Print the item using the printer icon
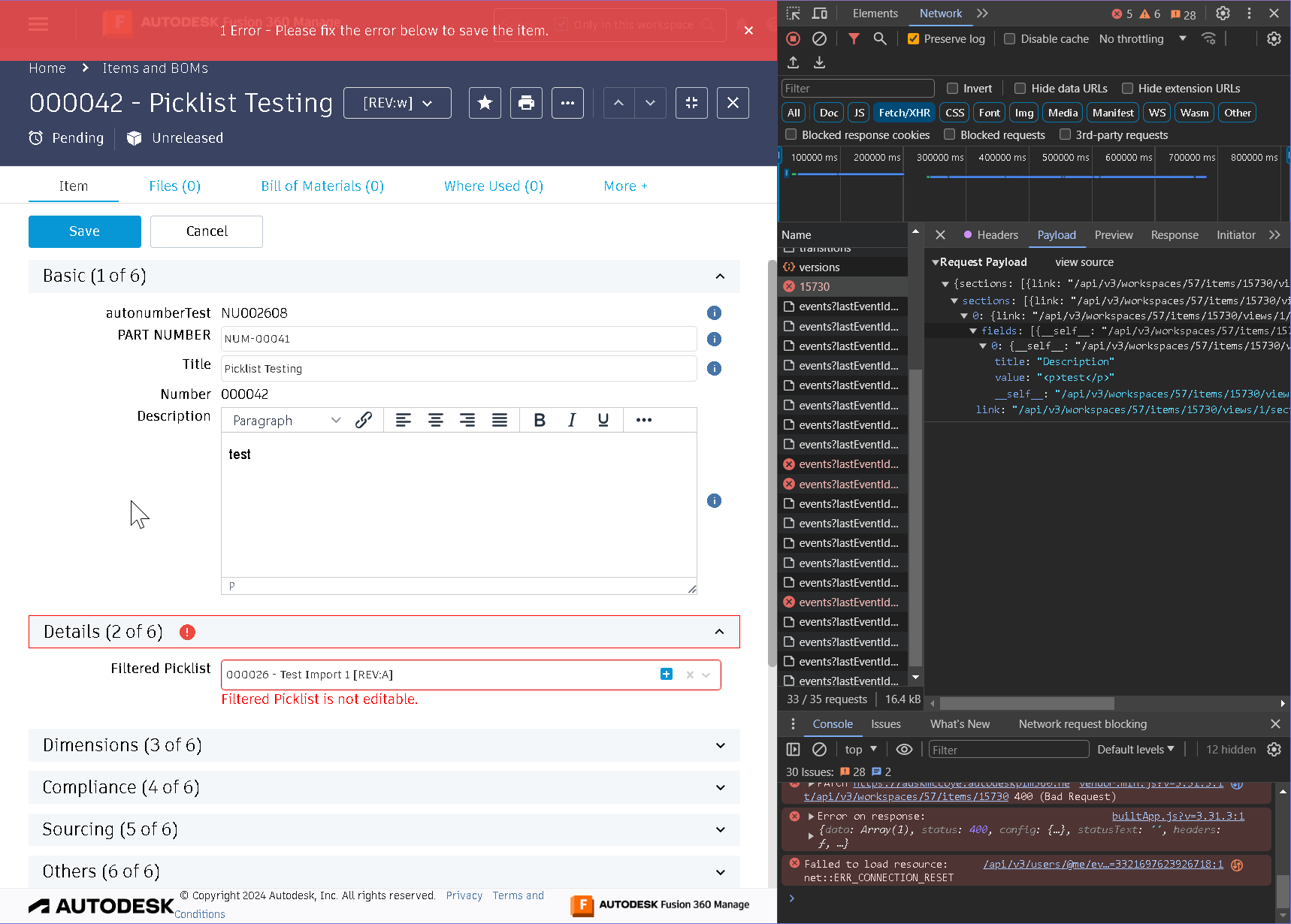Screen dimensions: 1291x924 pos(526,103)
